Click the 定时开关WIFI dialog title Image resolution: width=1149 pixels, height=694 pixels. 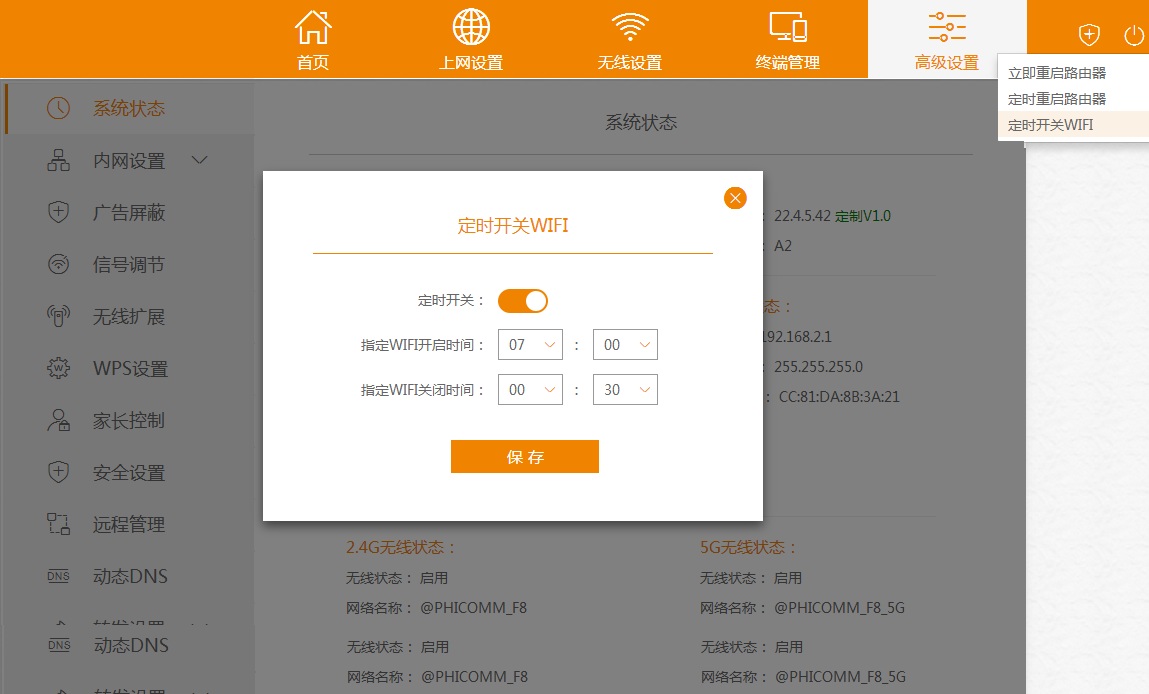pos(513,226)
